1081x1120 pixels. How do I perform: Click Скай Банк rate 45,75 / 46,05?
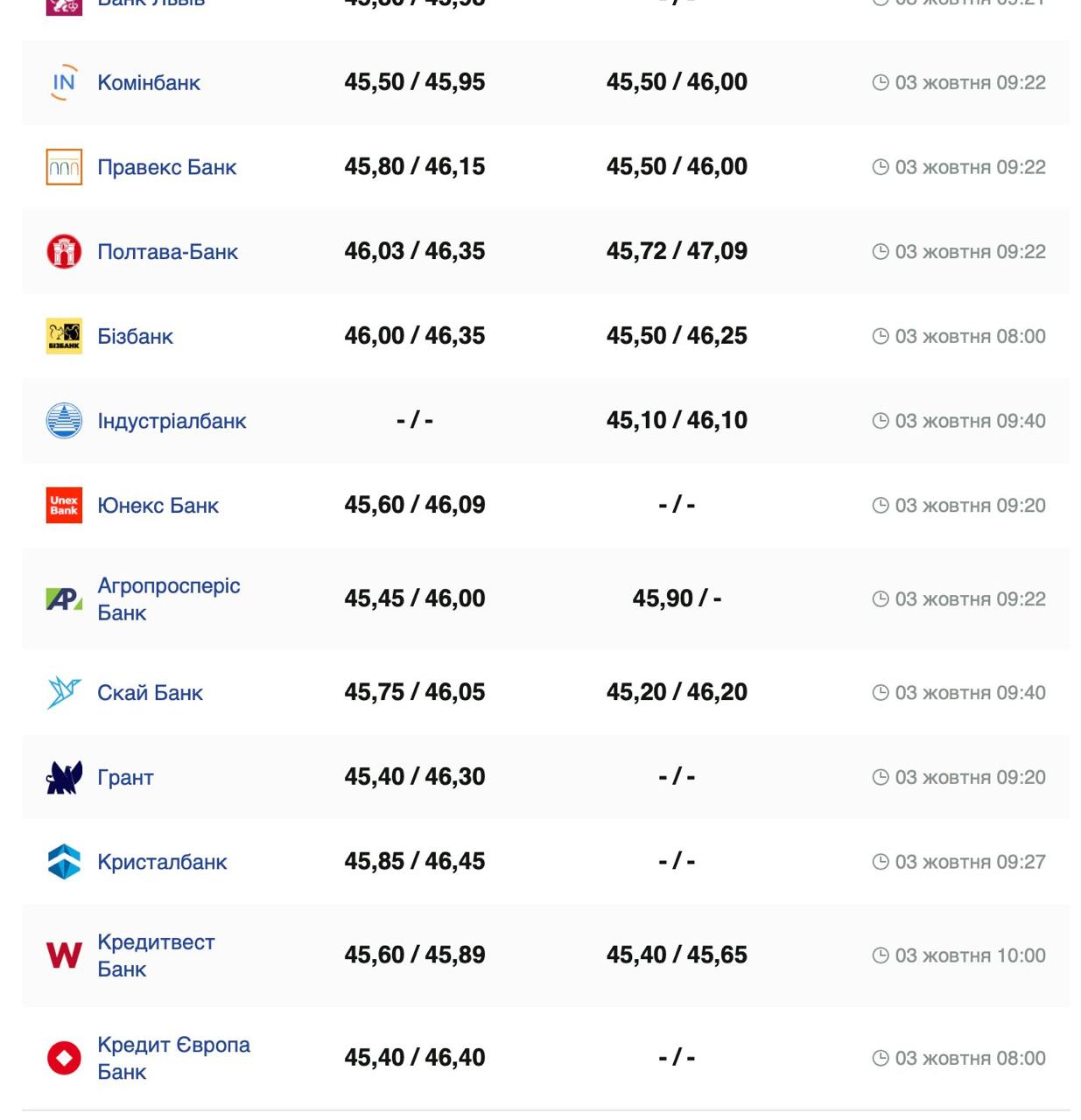414,692
